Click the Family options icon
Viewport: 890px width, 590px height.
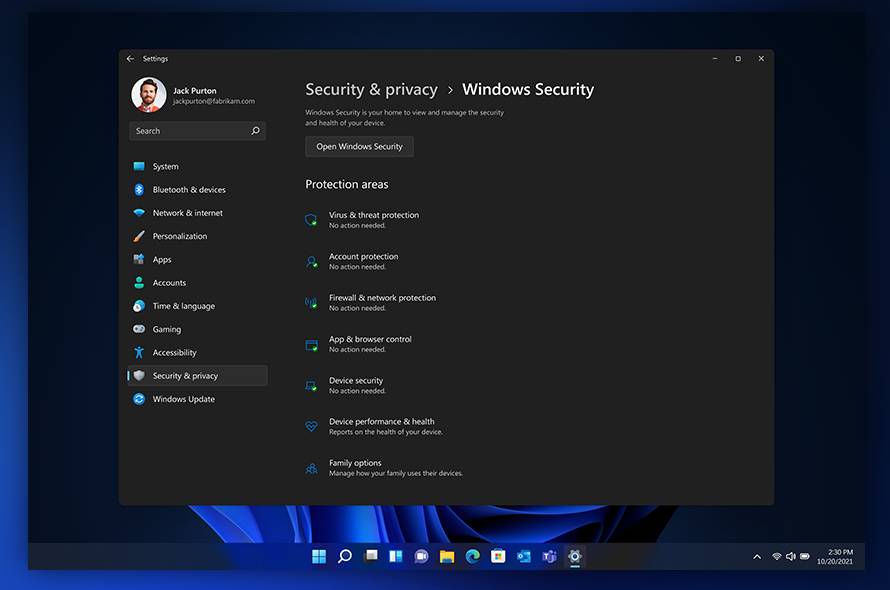click(311, 467)
